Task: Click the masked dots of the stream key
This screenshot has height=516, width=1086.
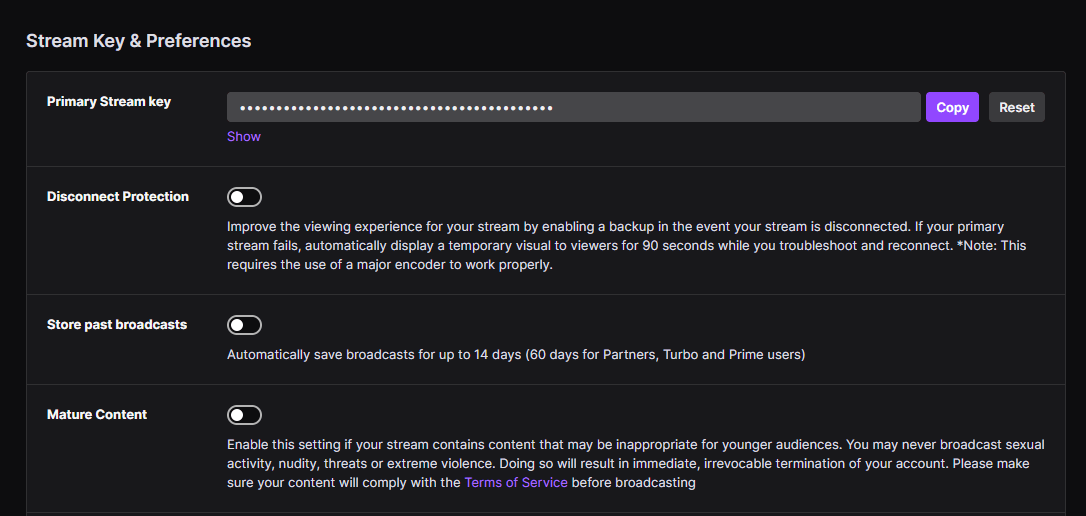Action: pos(395,108)
